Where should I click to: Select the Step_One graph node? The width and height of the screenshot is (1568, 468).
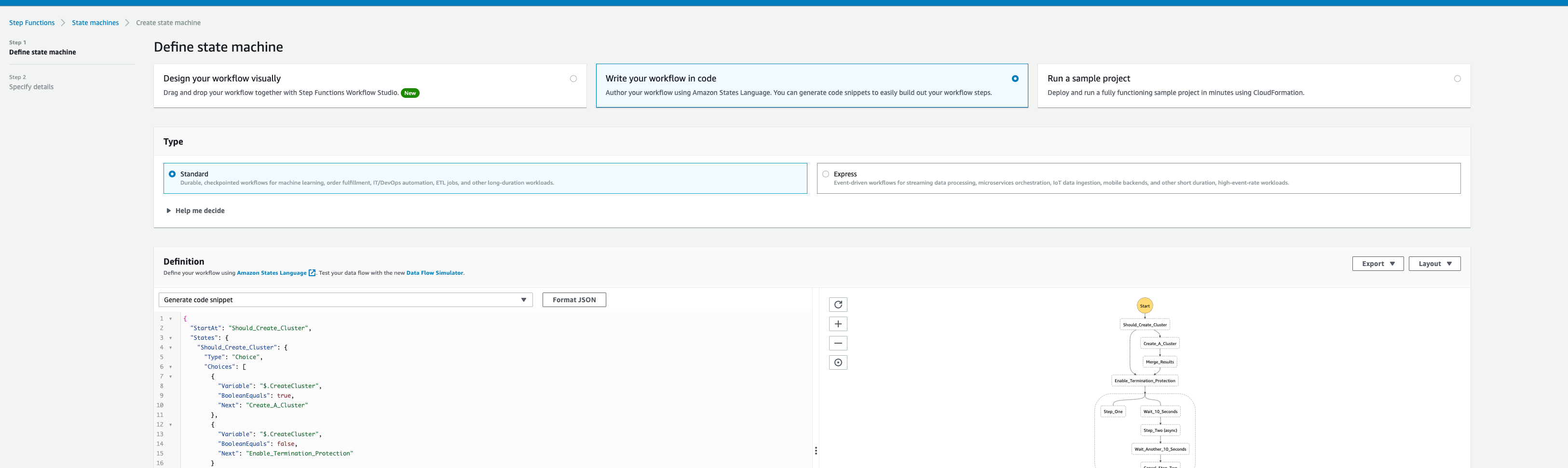1113,412
